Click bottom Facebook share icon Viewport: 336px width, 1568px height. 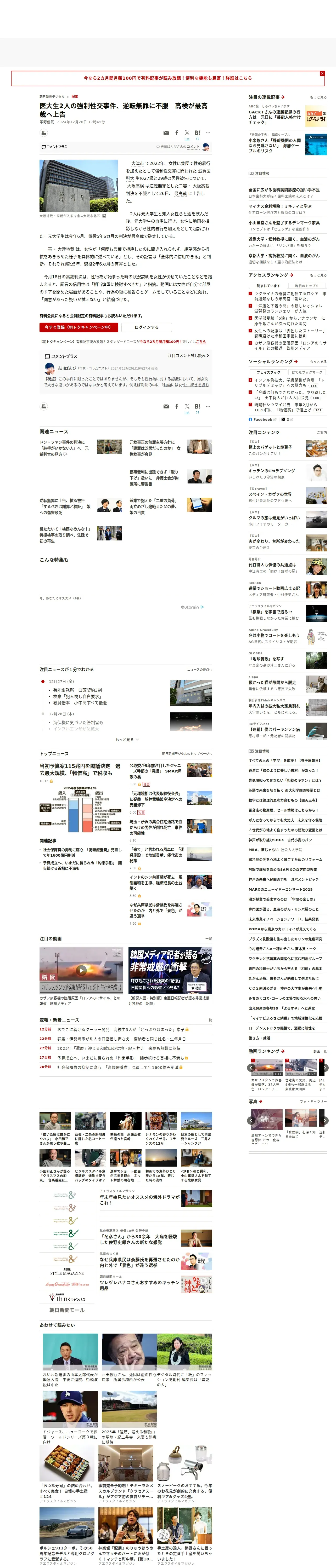pos(177,406)
